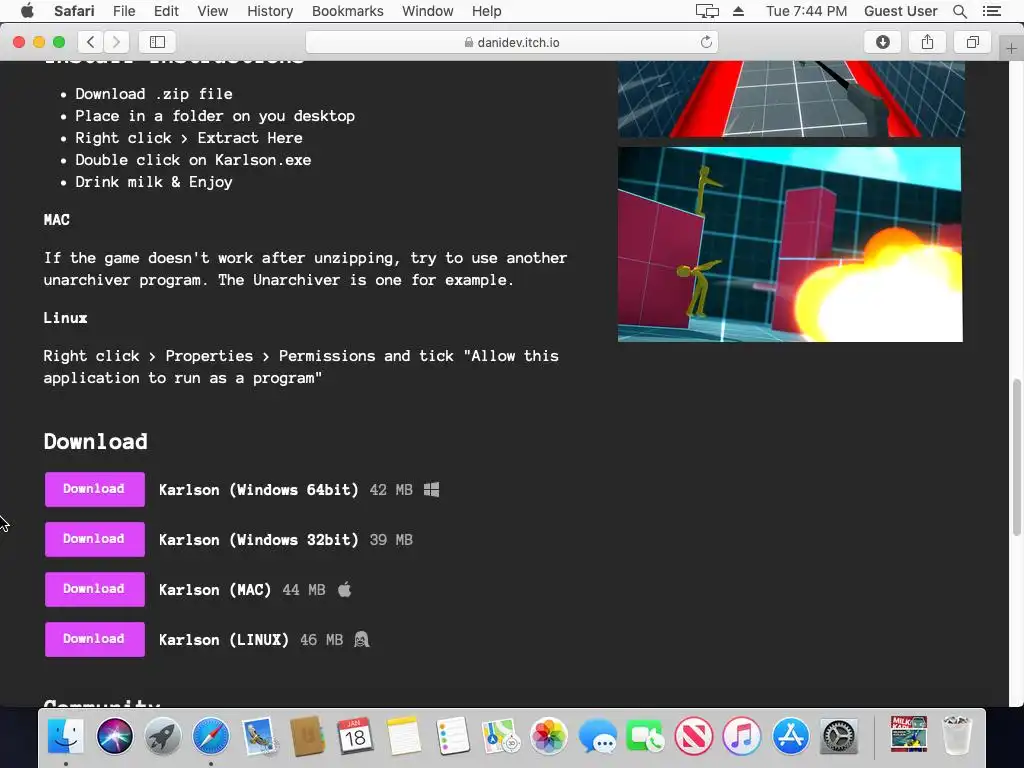This screenshot has height=768, width=1024.
Task: Open News app in Dock
Action: point(694,736)
